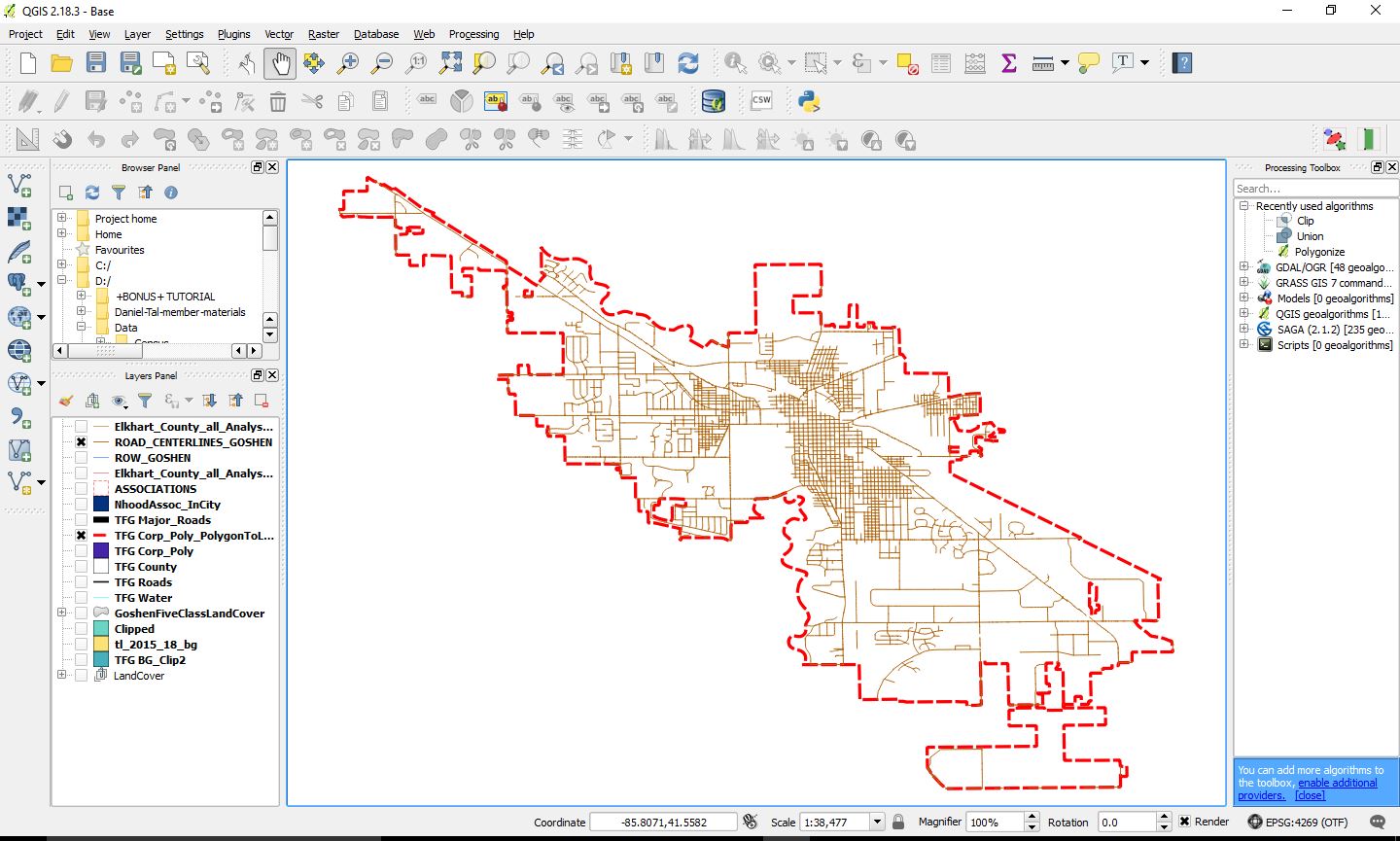Open the Python console icon
The image size is (1400, 841).
809,100
